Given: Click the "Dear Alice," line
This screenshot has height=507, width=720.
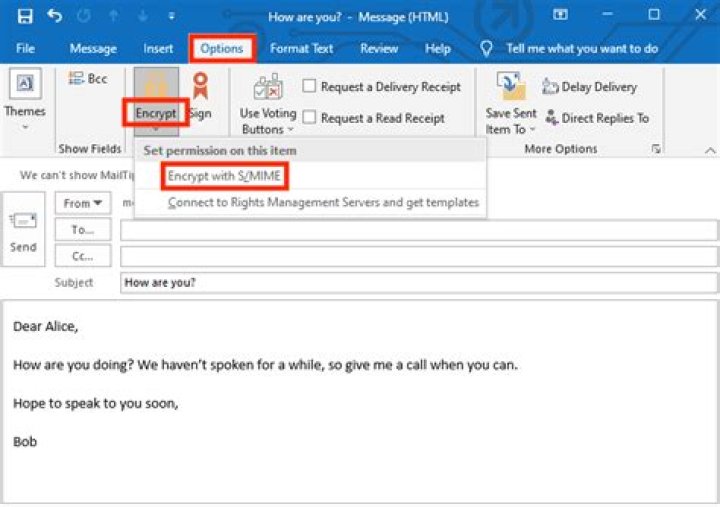Looking at the screenshot, I should tap(45, 327).
